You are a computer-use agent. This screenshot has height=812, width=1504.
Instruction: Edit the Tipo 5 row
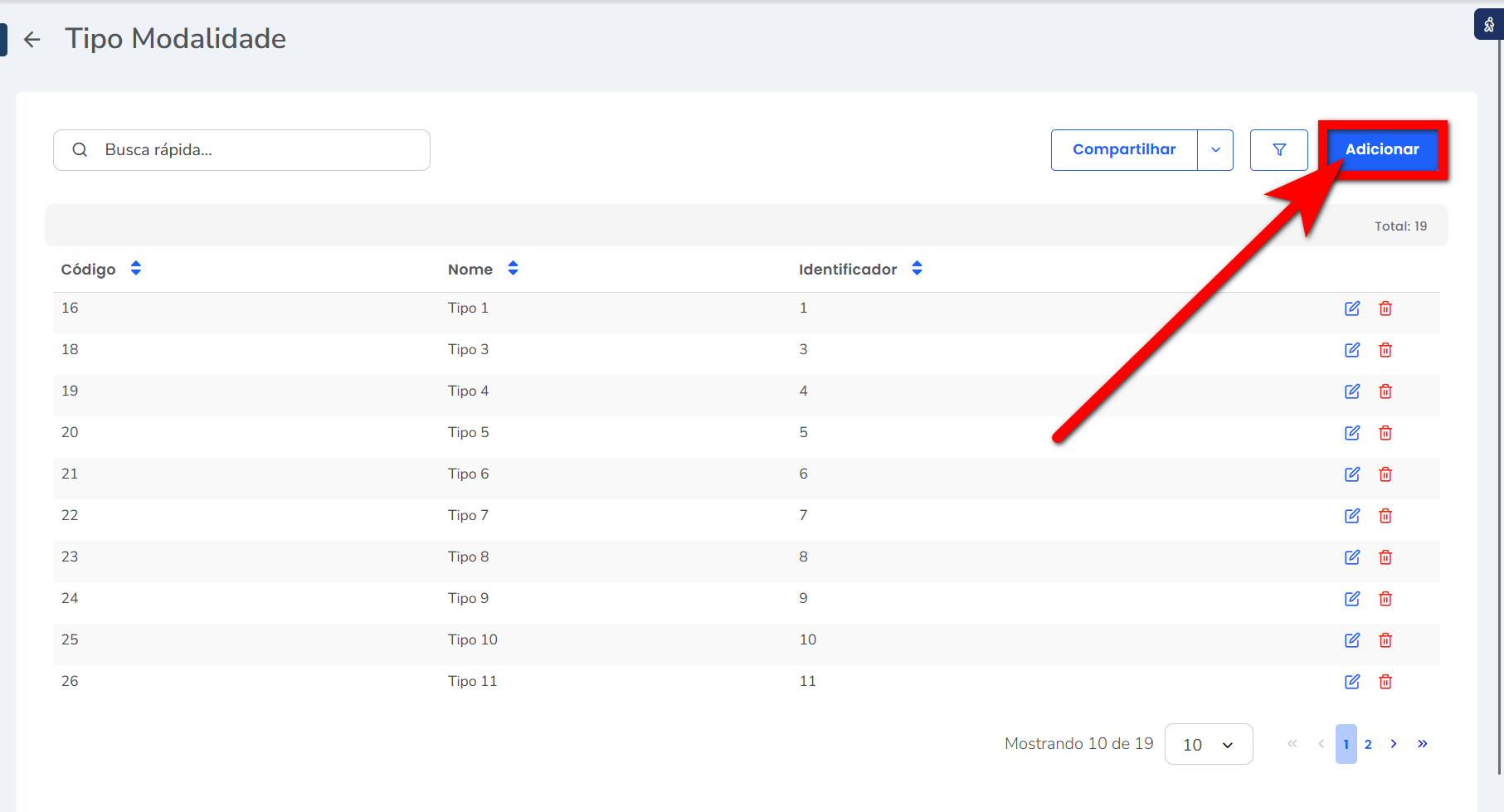coord(1351,433)
